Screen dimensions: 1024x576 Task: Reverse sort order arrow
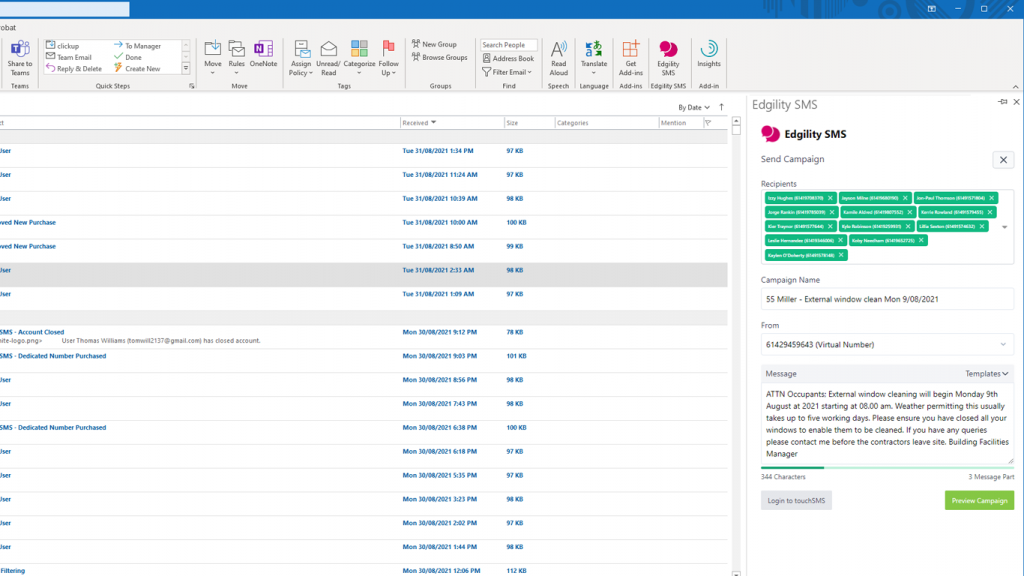(722, 107)
